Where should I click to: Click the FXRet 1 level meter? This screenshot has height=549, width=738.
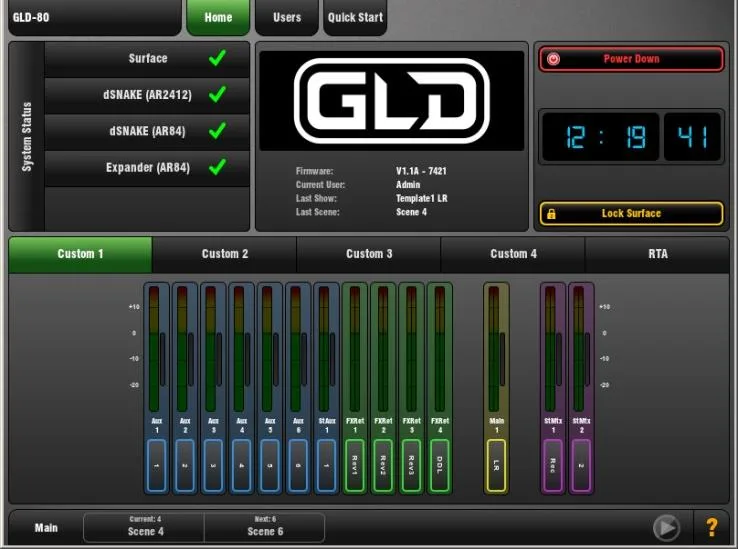[x=355, y=349]
